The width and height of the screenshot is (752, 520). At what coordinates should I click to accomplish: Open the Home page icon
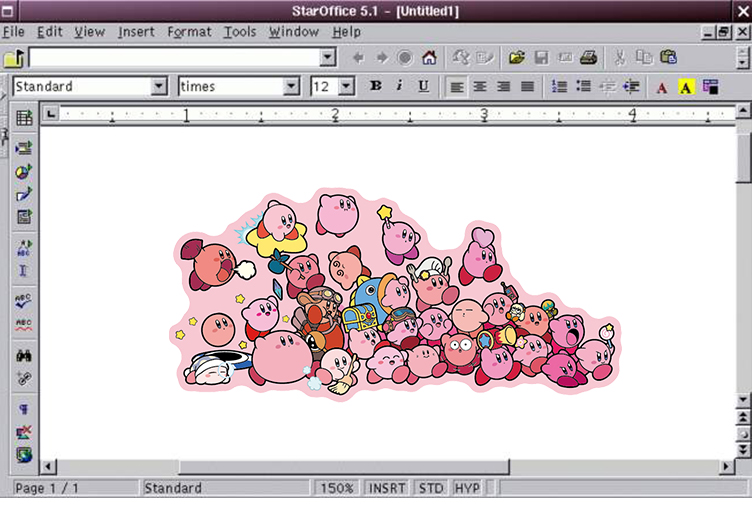429,58
